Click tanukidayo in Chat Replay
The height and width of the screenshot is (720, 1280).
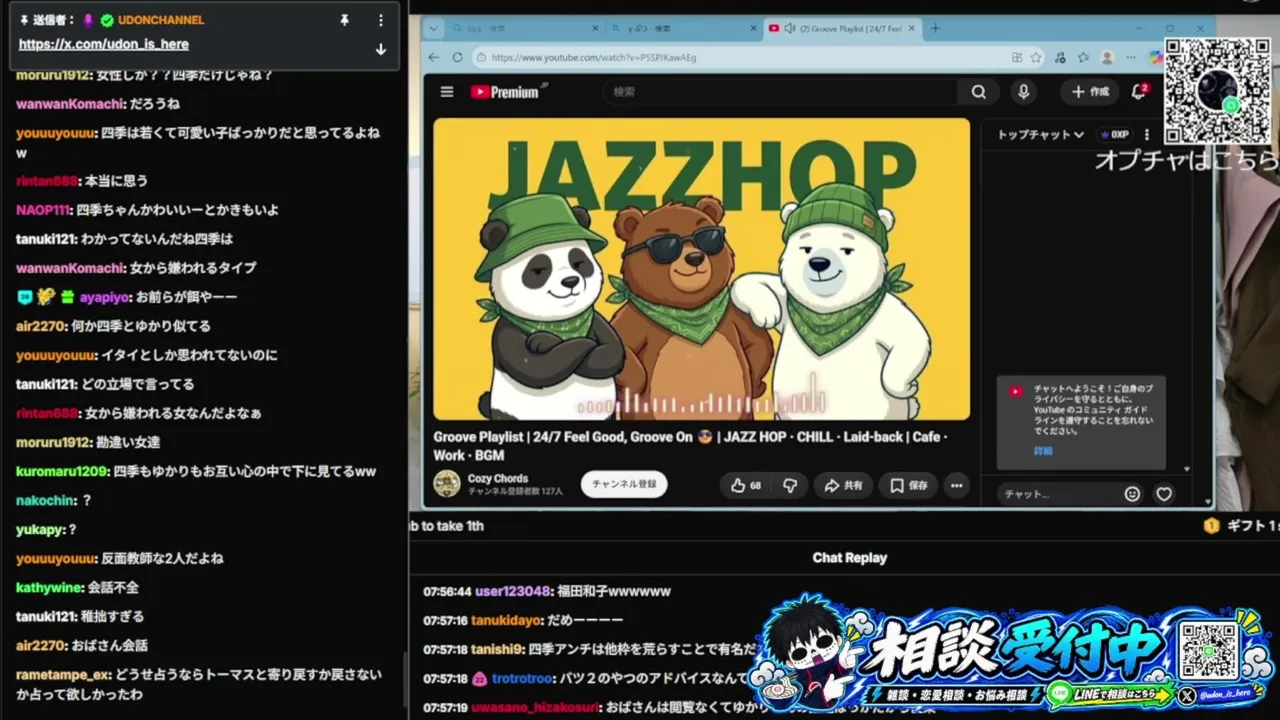[506, 621]
